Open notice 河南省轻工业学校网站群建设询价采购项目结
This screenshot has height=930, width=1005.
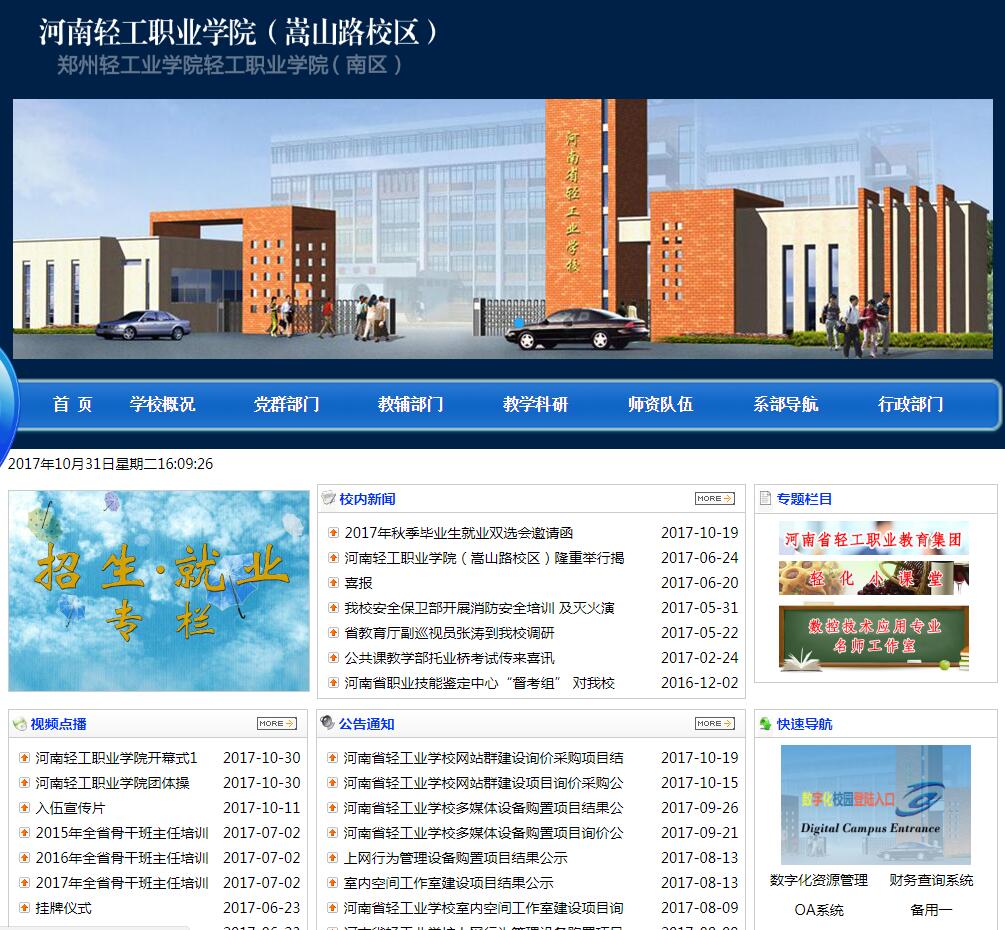coord(483,758)
